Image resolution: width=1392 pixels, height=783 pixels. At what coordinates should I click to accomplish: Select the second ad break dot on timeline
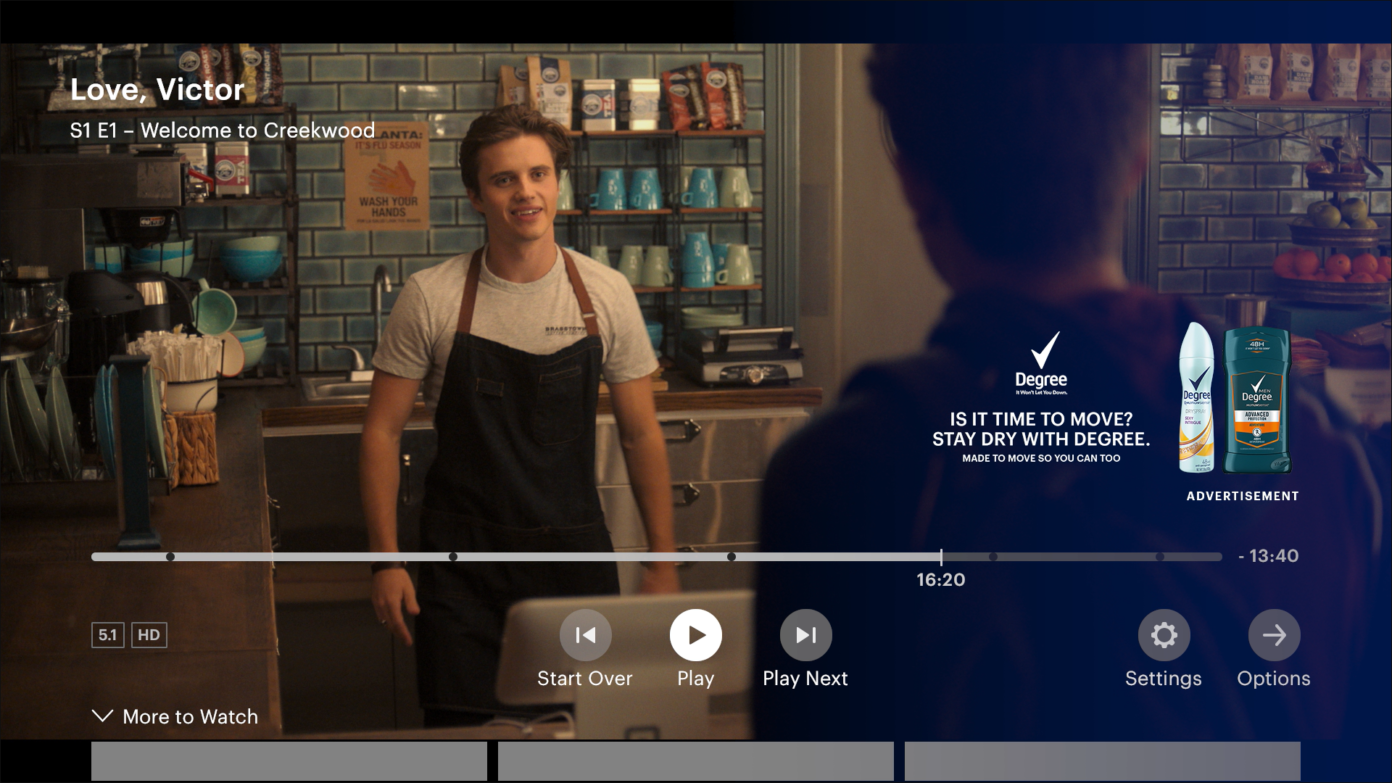453,557
